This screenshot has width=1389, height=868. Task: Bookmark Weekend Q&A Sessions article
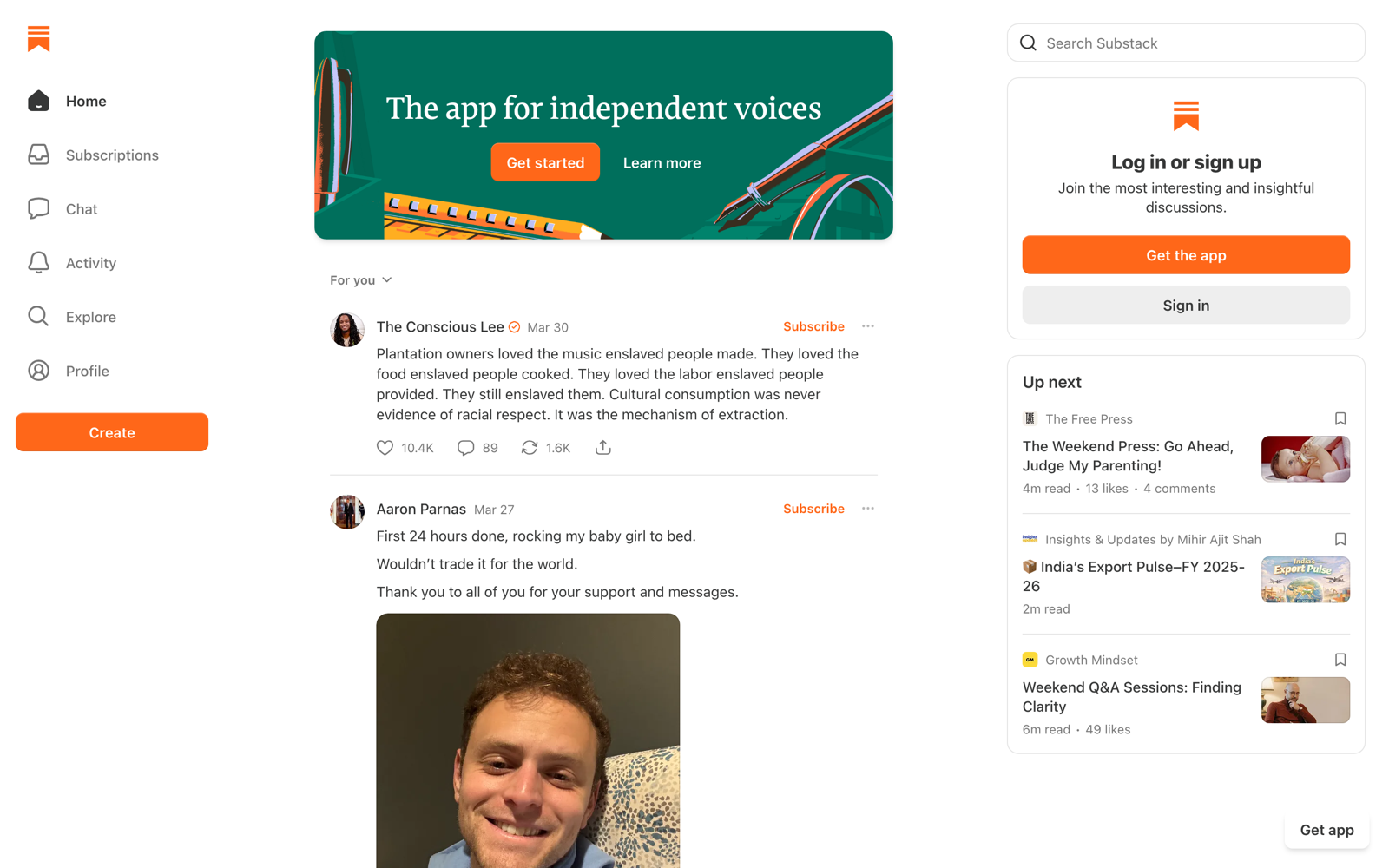pyautogui.click(x=1340, y=661)
